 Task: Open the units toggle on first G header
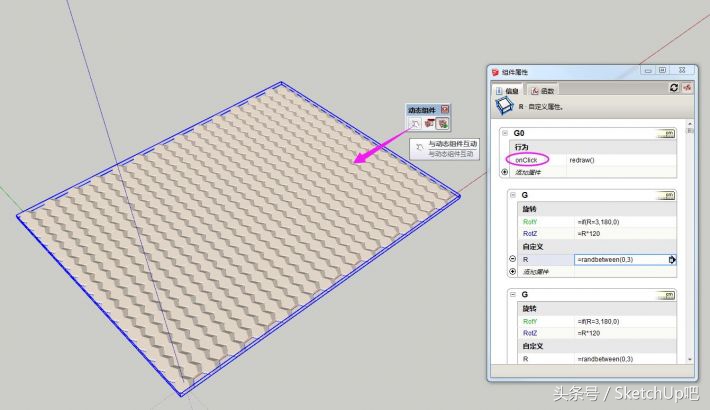pos(666,196)
